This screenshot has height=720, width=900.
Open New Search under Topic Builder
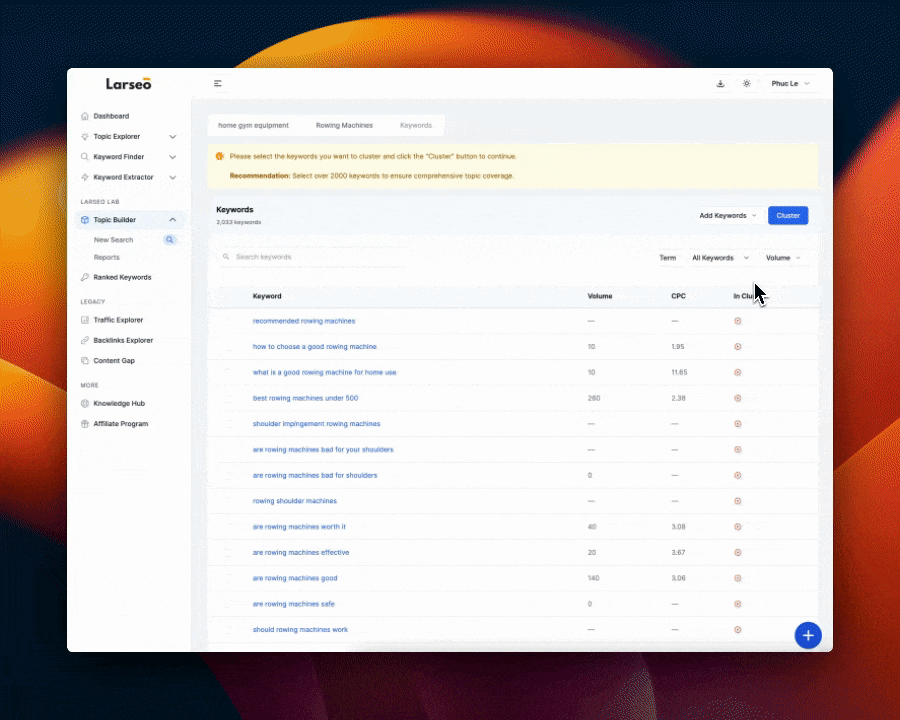coord(114,240)
